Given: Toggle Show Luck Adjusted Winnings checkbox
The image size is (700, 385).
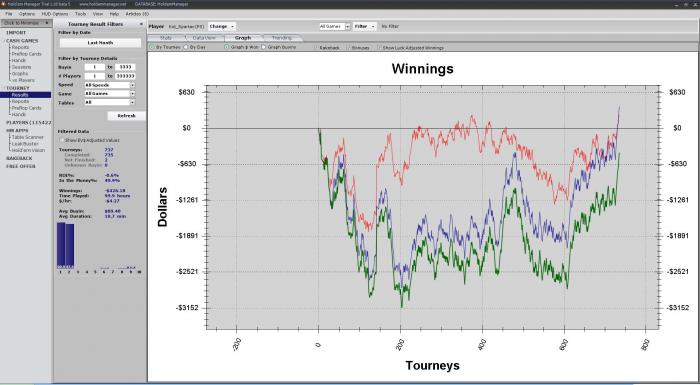Looking at the screenshot, I should pos(379,47).
